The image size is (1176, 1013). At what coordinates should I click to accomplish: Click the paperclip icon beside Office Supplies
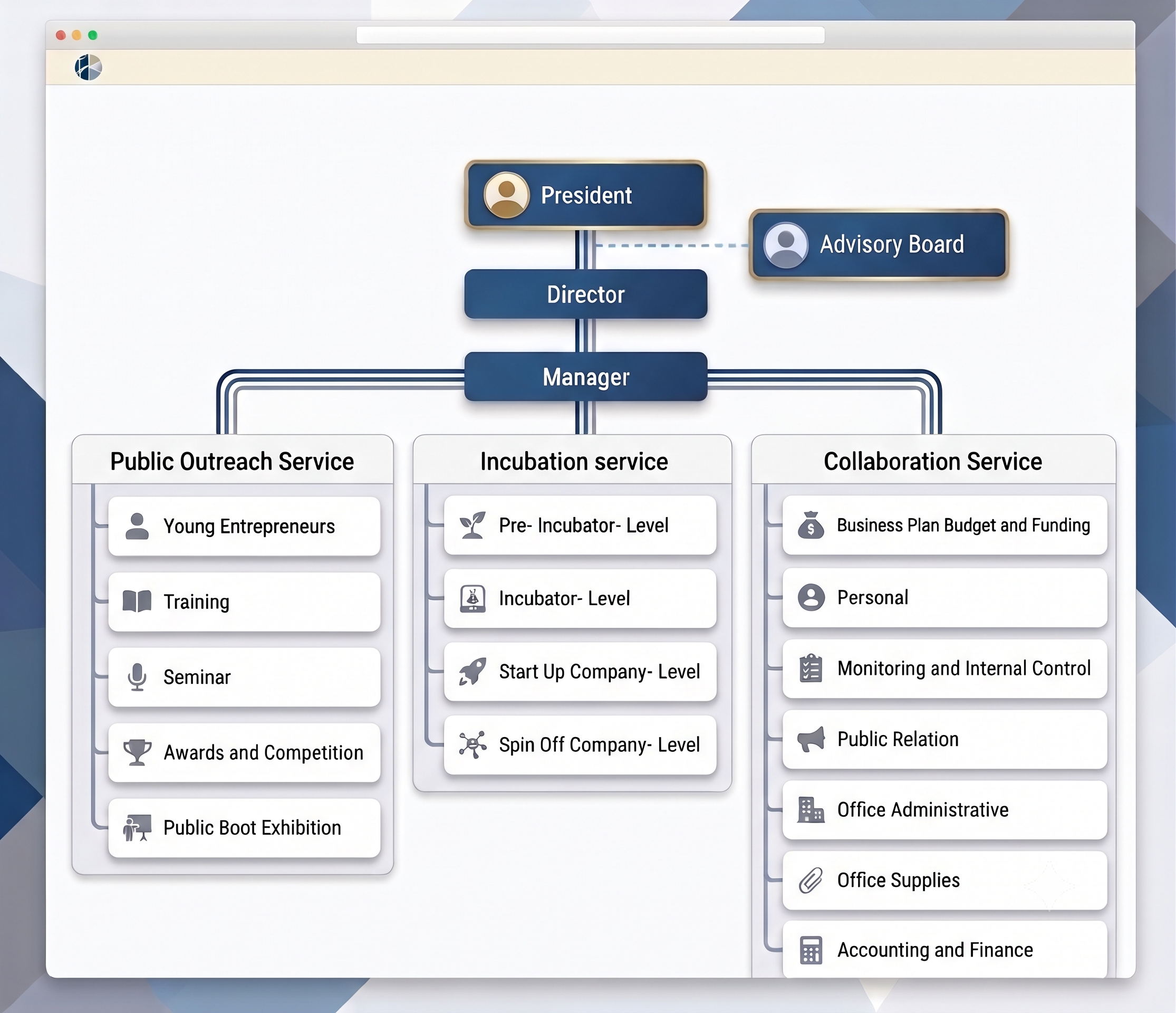811,880
